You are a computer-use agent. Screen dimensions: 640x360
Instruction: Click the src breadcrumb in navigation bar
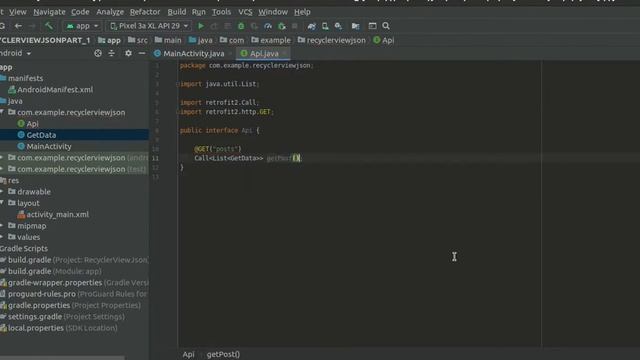(x=138, y=40)
